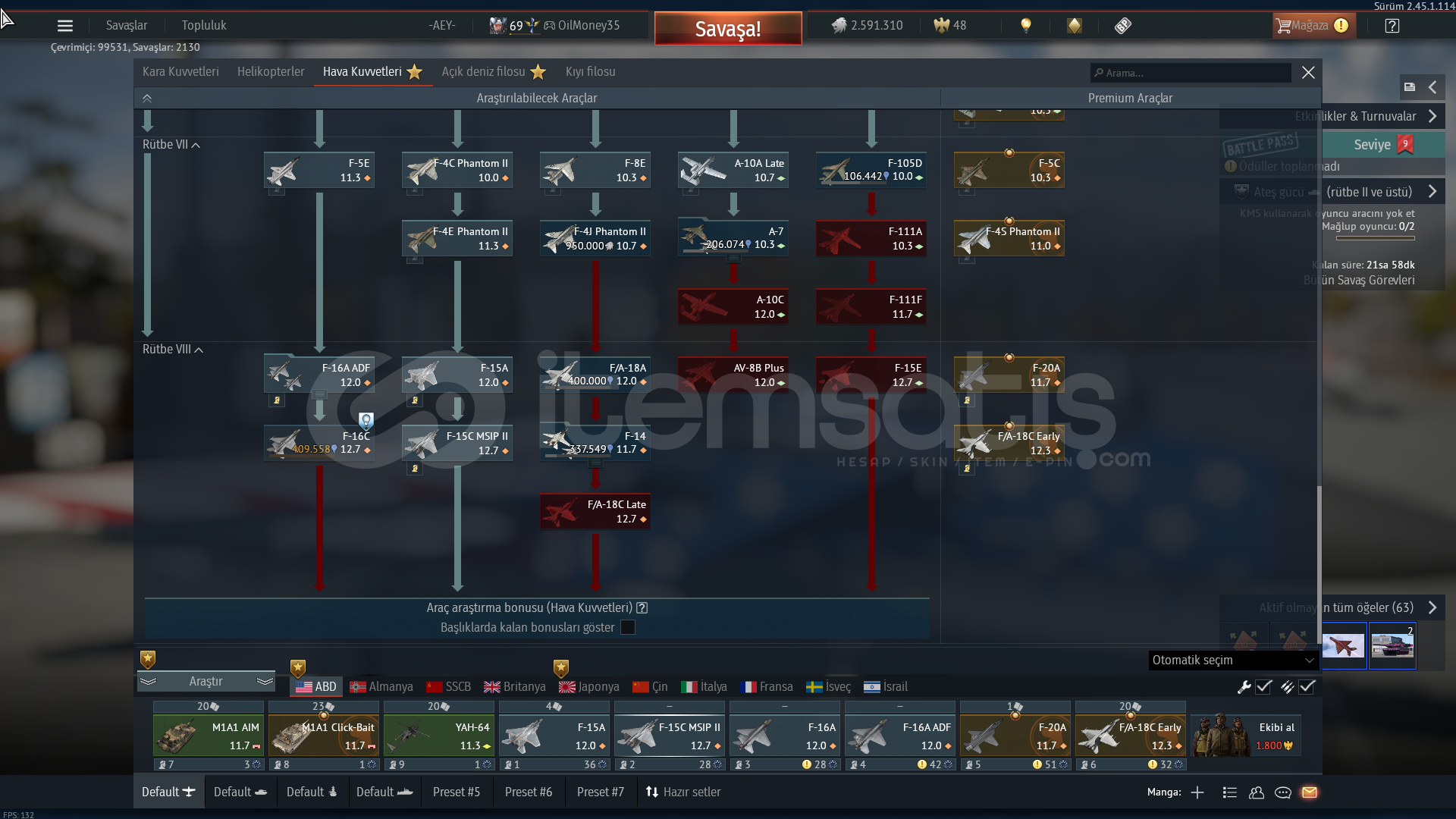Click the back chevron beside save icon

click(1432, 87)
